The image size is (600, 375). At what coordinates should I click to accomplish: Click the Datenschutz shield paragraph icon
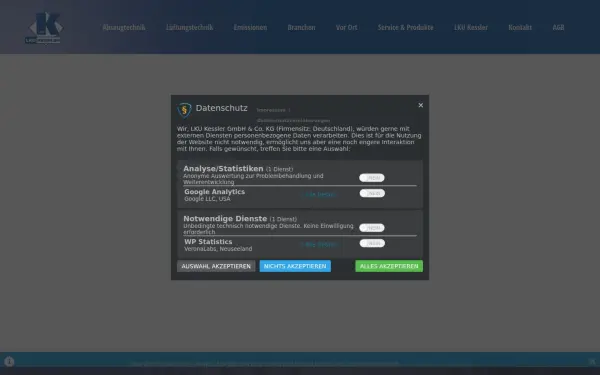click(x=184, y=110)
